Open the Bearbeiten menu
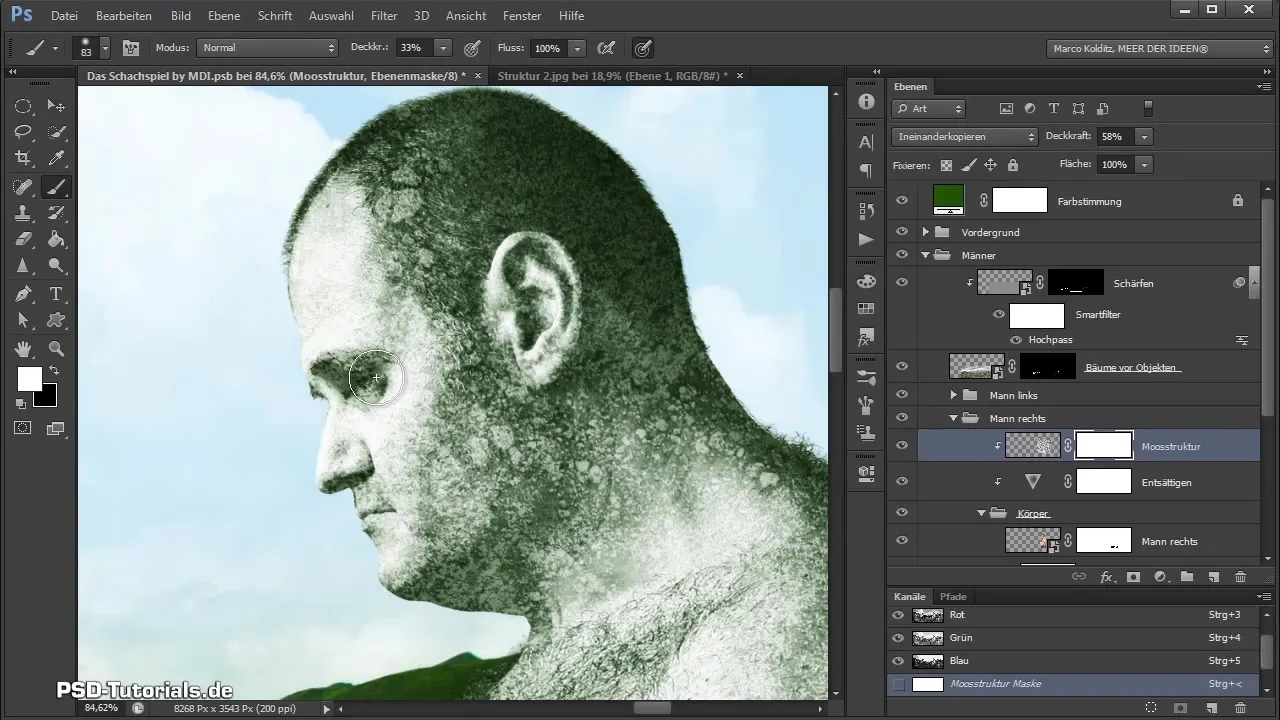 click(x=126, y=16)
